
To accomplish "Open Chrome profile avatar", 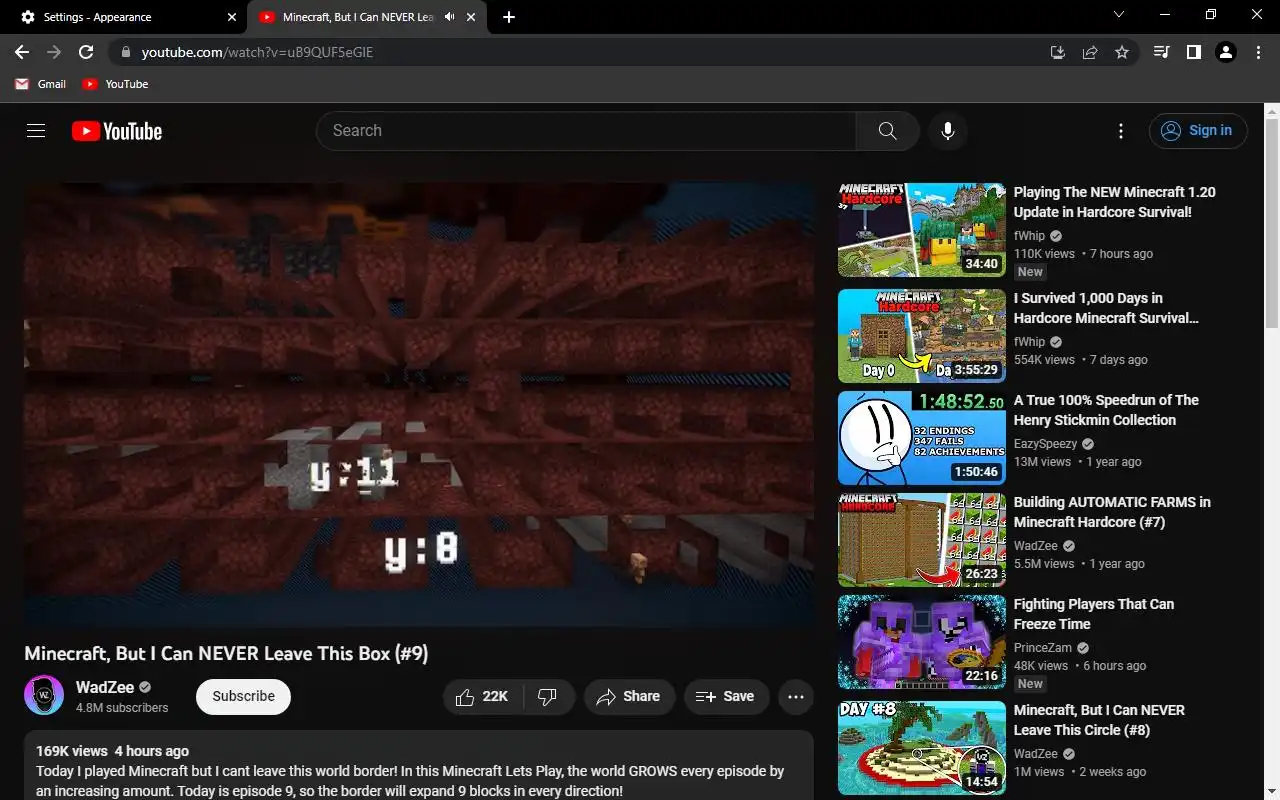I will point(1226,52).
